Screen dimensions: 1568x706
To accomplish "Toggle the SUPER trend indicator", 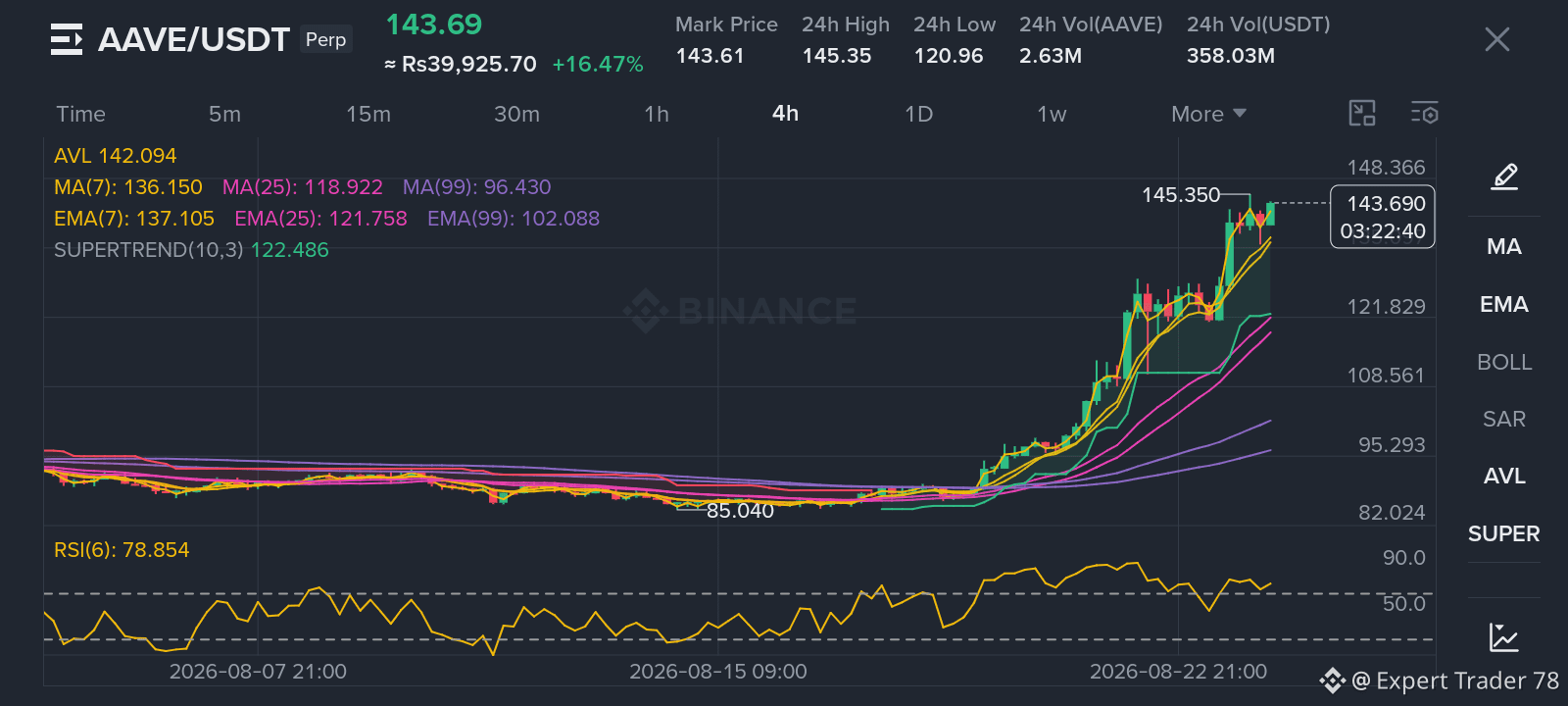I will tap(1504, 534).
